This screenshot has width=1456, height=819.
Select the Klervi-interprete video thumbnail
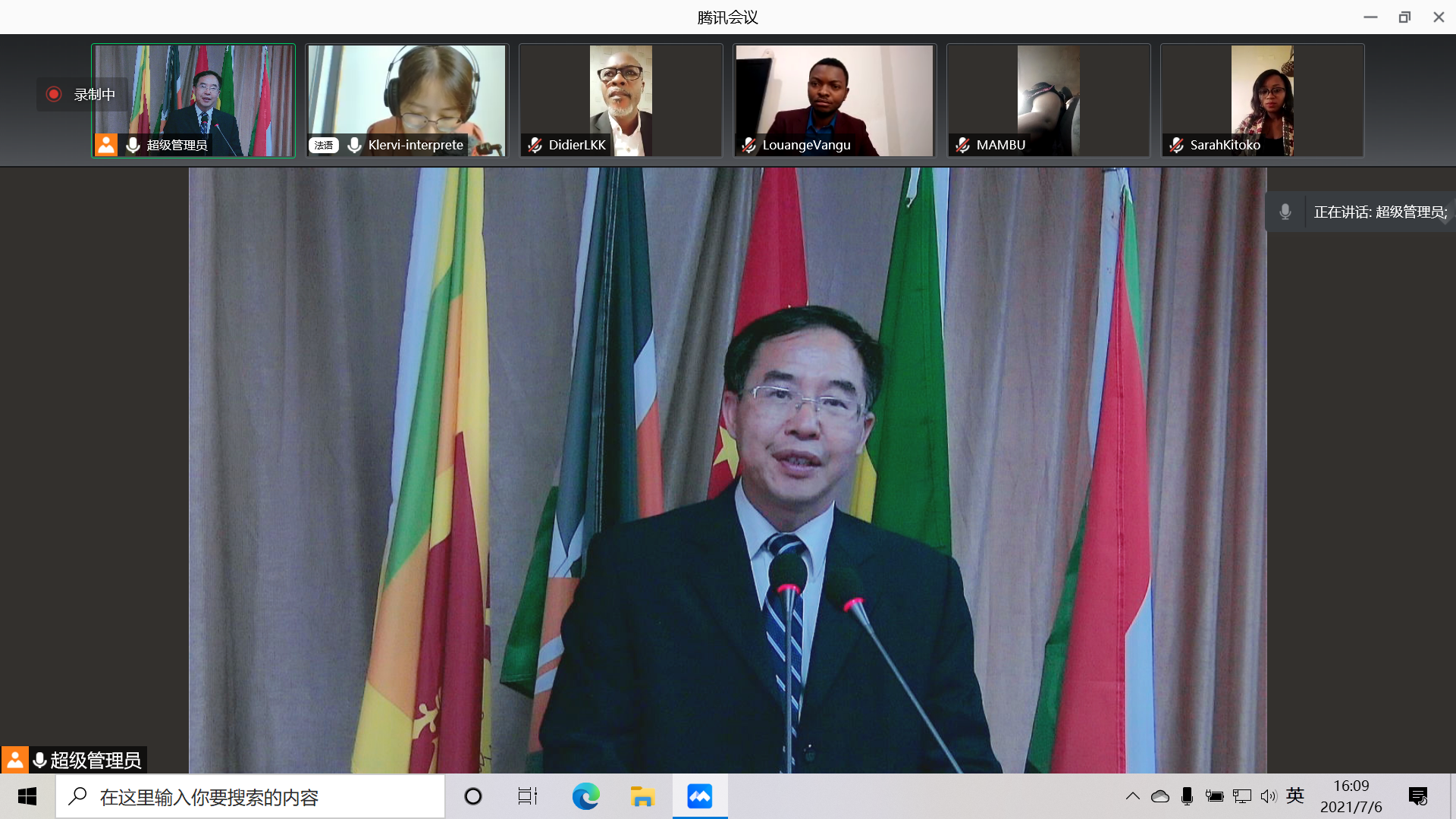click(x=407, y=100)
